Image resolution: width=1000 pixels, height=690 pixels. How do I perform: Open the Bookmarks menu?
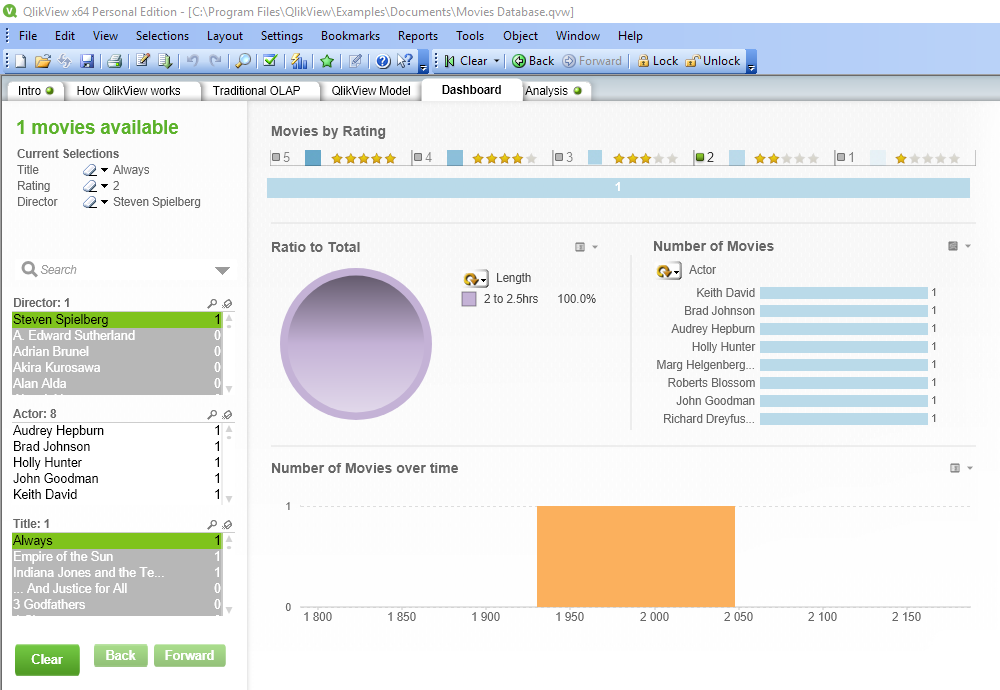click(x=350, y=36)
